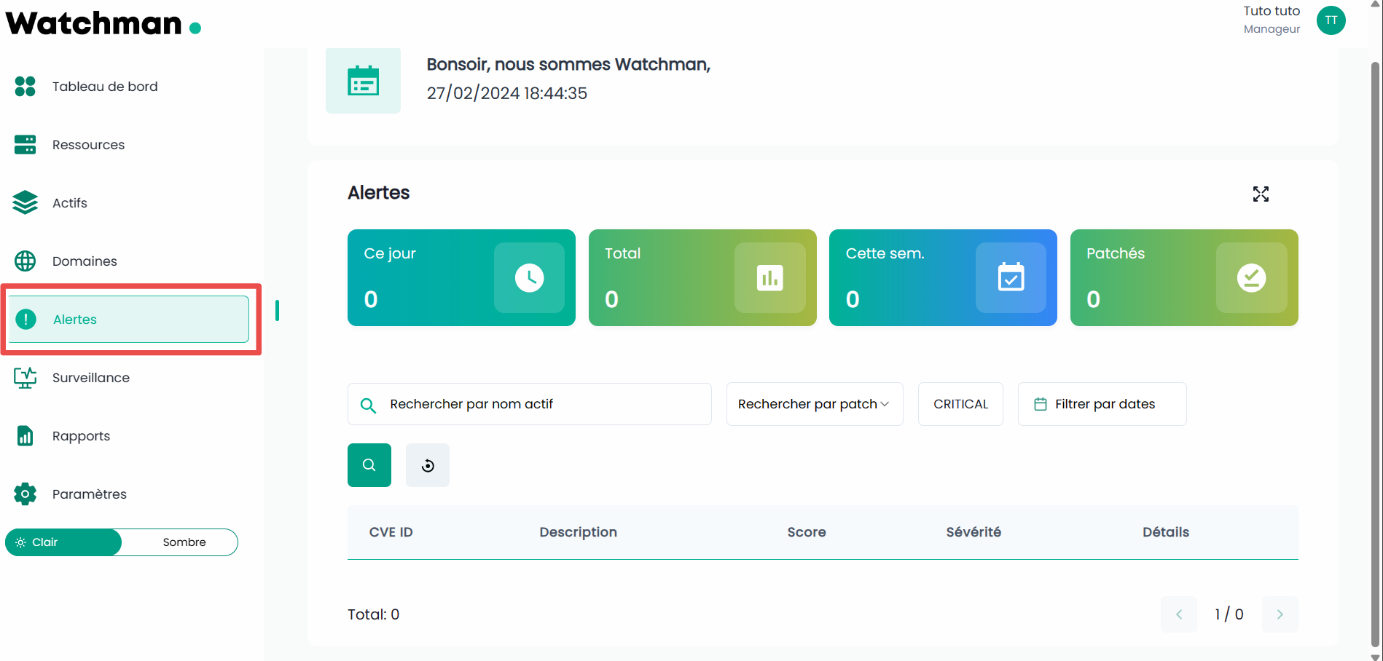Open the CRITICAL severity selector
1383x661 pixels.
[960, 404]
